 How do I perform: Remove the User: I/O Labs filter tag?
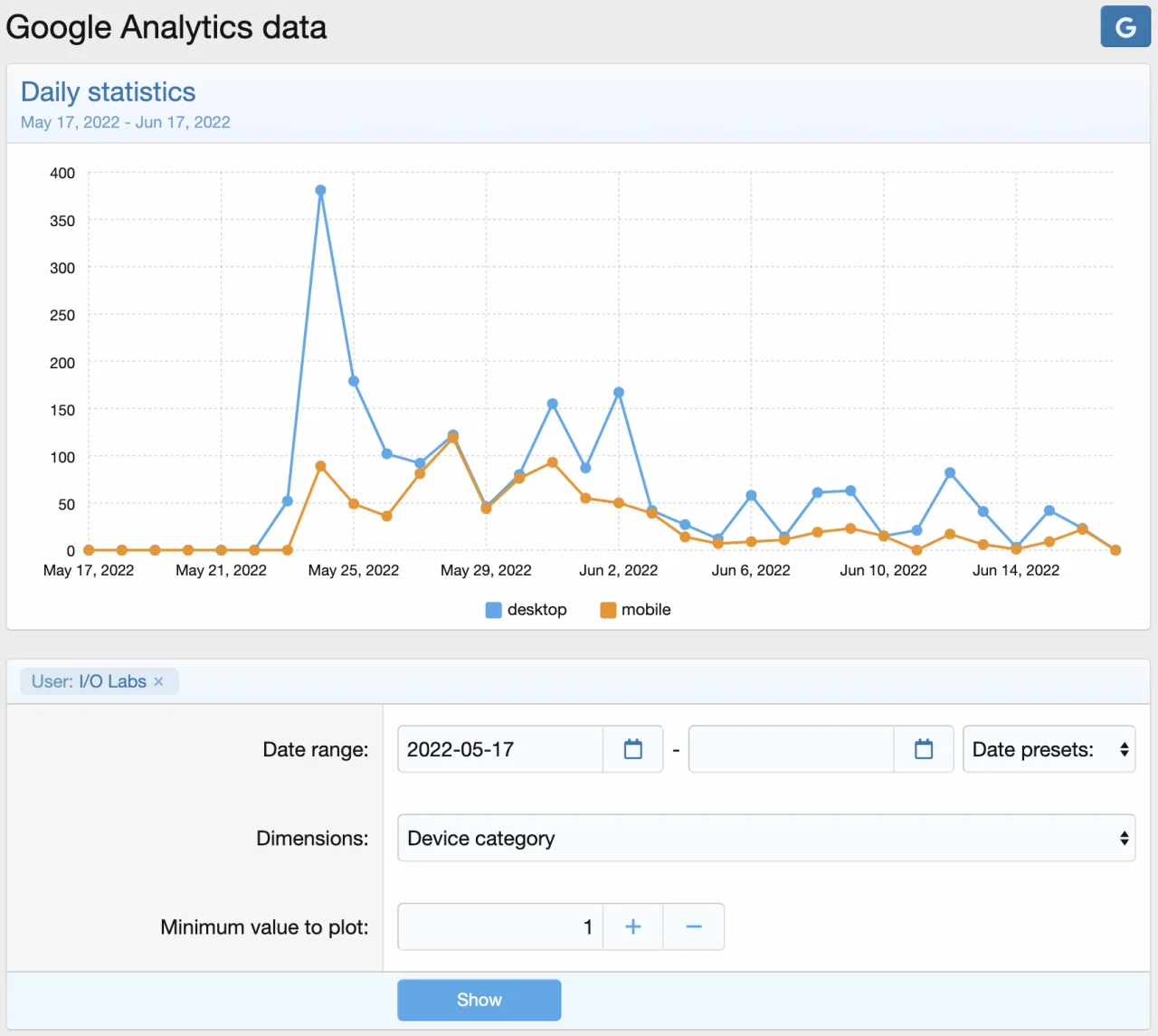click(x=159, y=681)
